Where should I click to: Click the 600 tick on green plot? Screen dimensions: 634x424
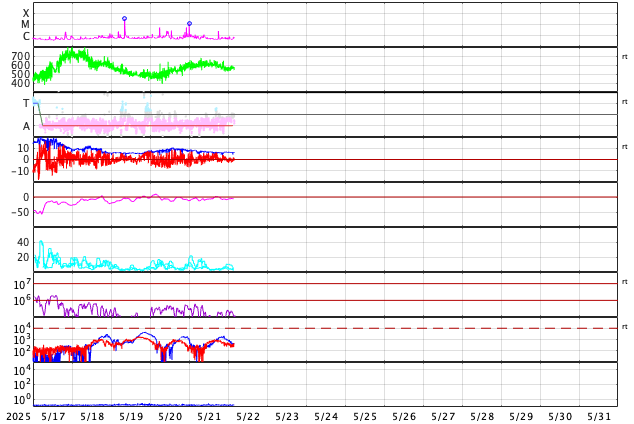pyautogui.click(x=21, y=65)
